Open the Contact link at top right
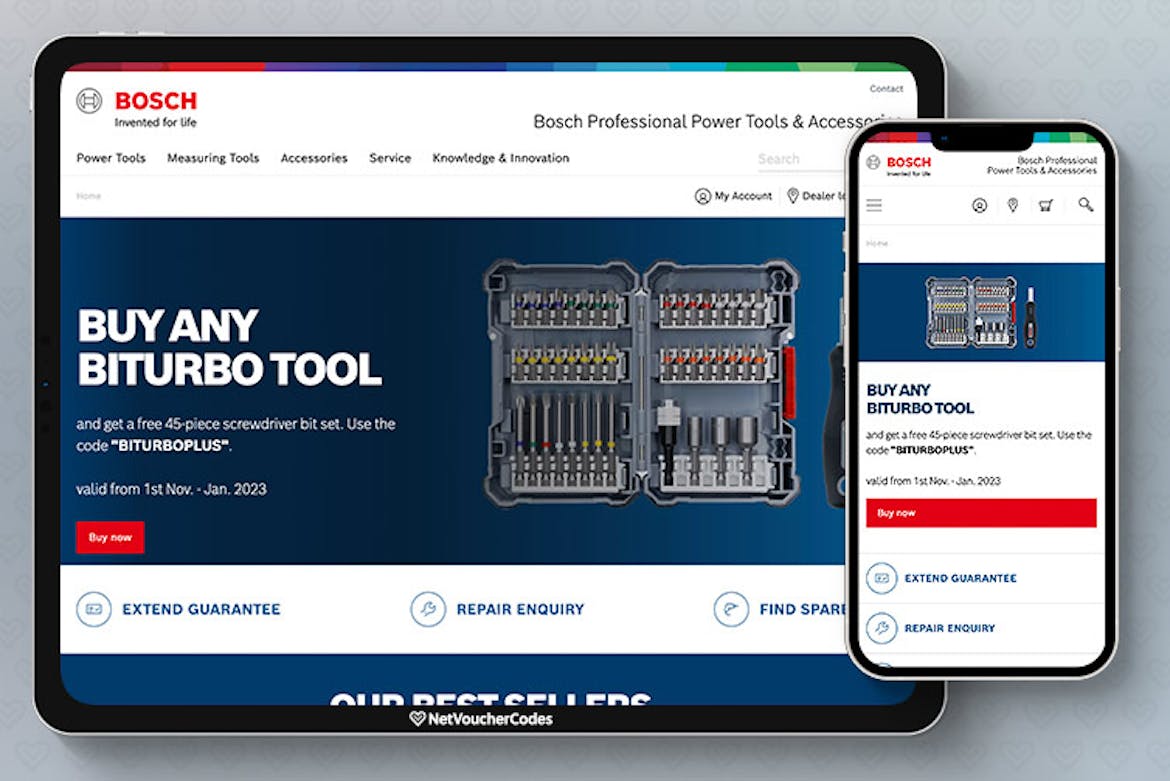Viewport: 1170px width, 781px height. pyautogui.click(x=886, y=88)
